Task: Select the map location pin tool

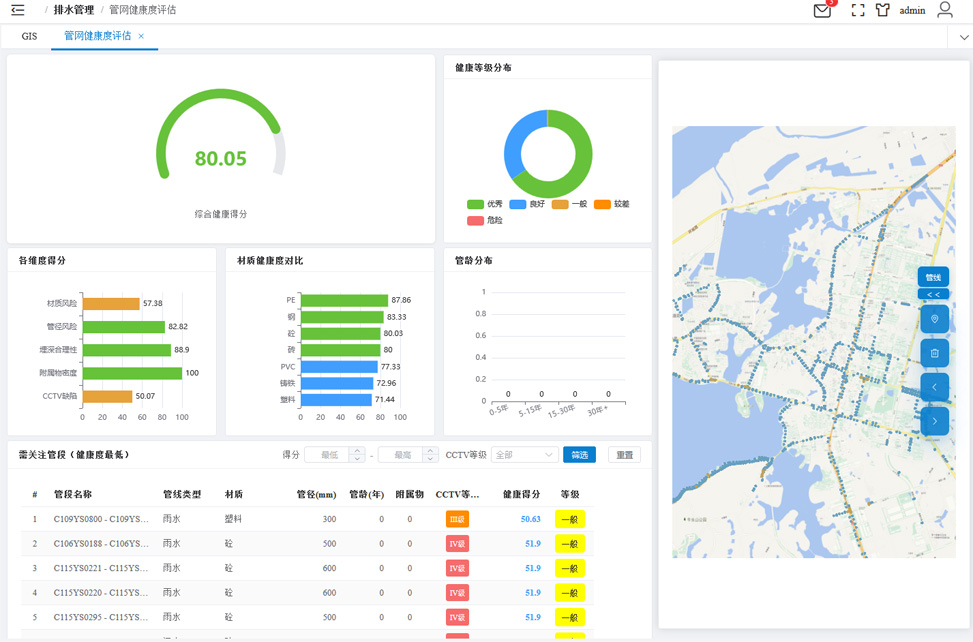Action: click(x=934, y=319)
